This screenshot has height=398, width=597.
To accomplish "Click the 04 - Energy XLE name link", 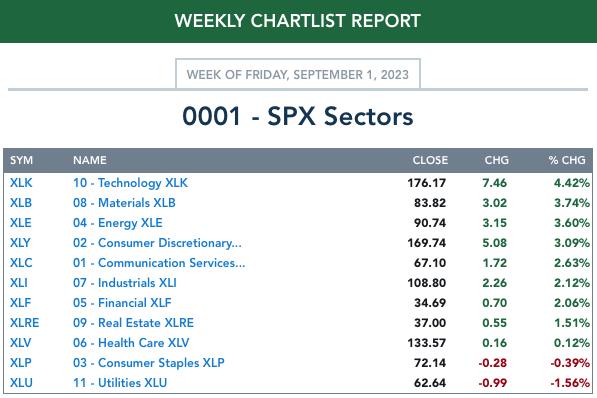I will (x=118, y=223).
